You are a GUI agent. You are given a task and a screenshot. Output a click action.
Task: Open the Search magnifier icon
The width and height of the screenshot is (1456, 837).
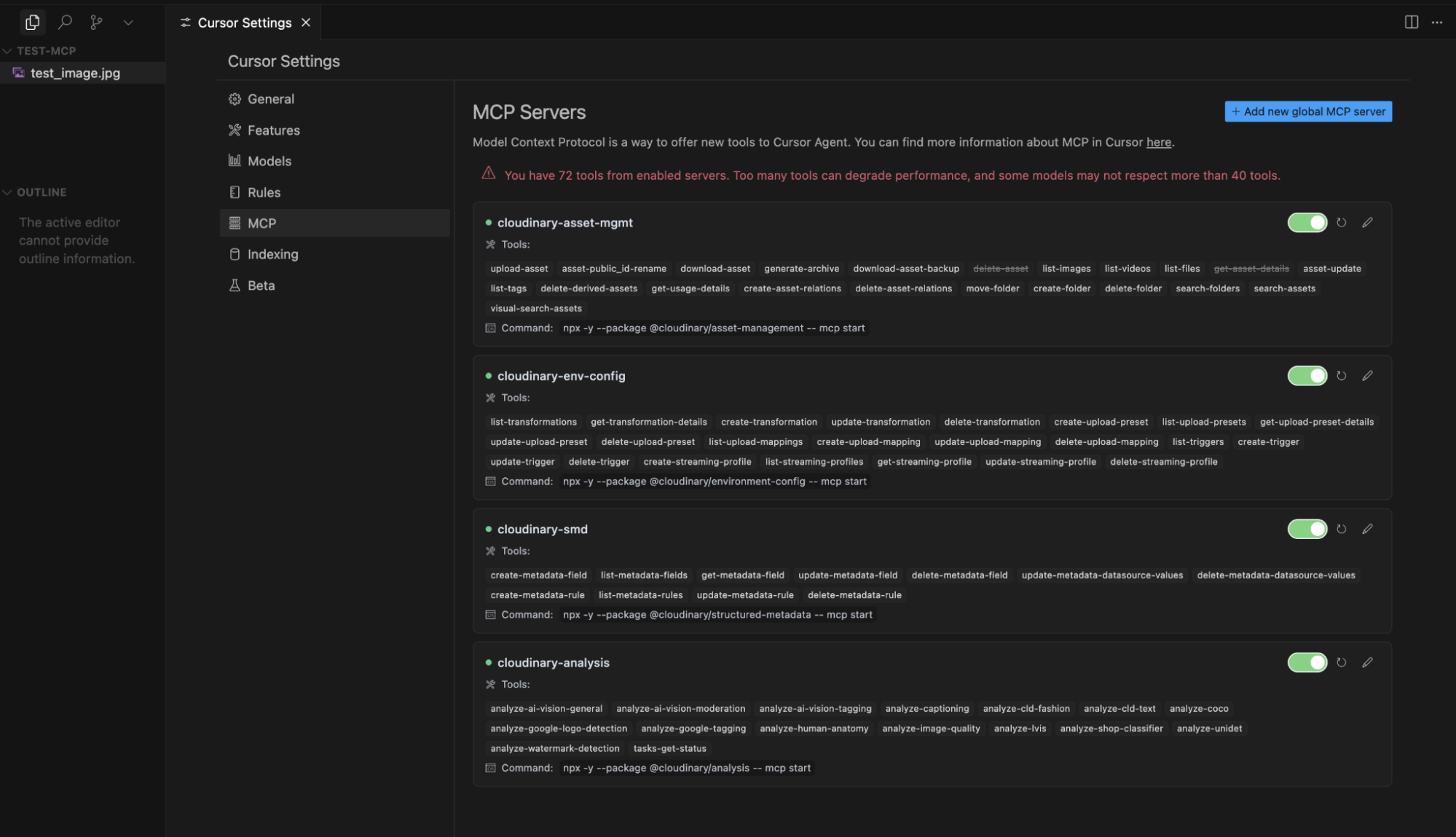pyautogui.click(x=65, y=23)
